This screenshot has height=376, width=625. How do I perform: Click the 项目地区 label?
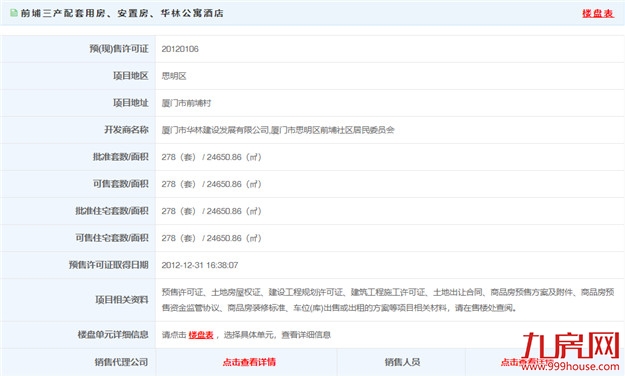tap(131, 76)
